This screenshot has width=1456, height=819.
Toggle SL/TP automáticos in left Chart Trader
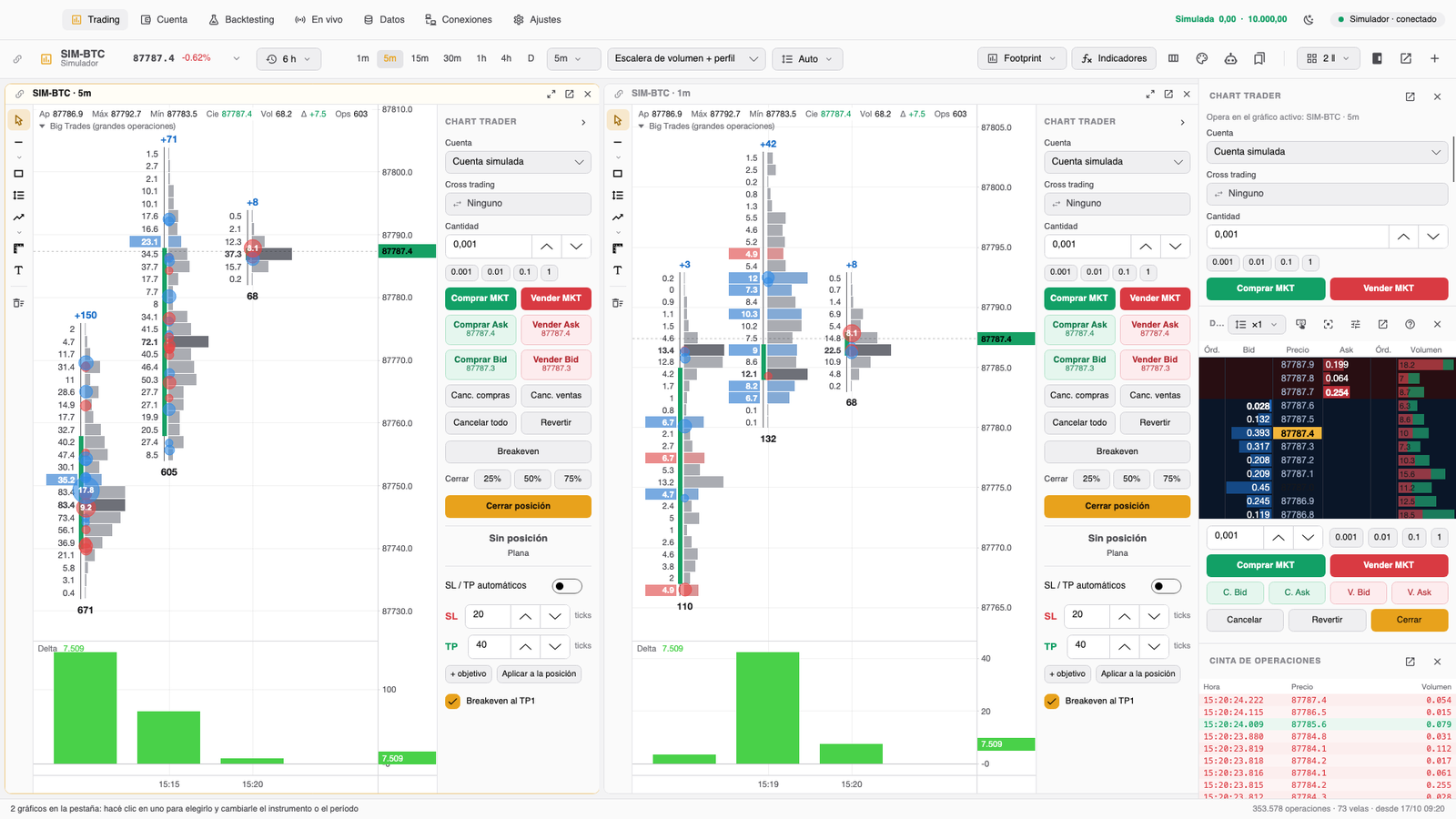coord(567,586)
